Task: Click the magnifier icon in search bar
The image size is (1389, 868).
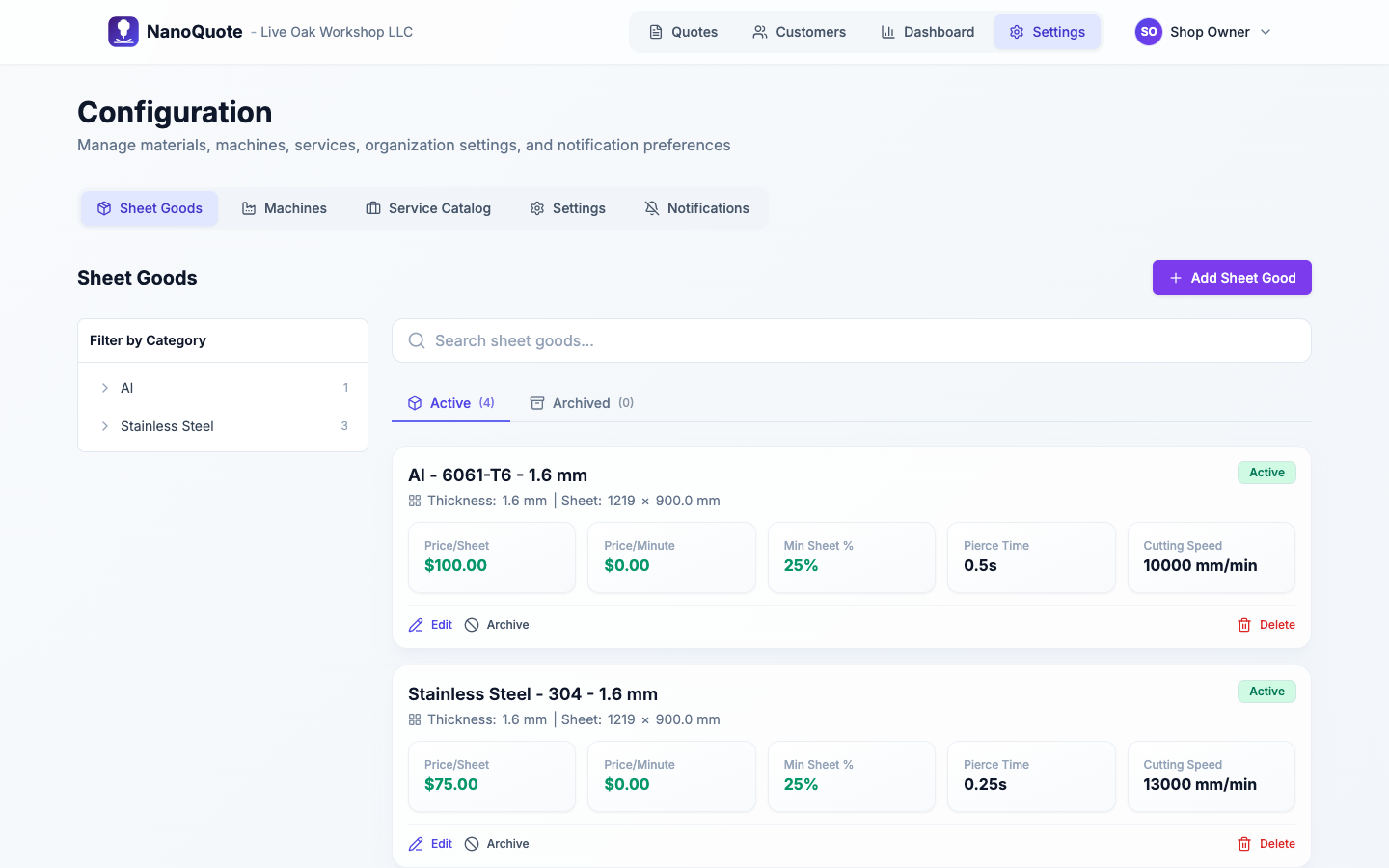Action: pyautogui.click(x=417, y=340)
